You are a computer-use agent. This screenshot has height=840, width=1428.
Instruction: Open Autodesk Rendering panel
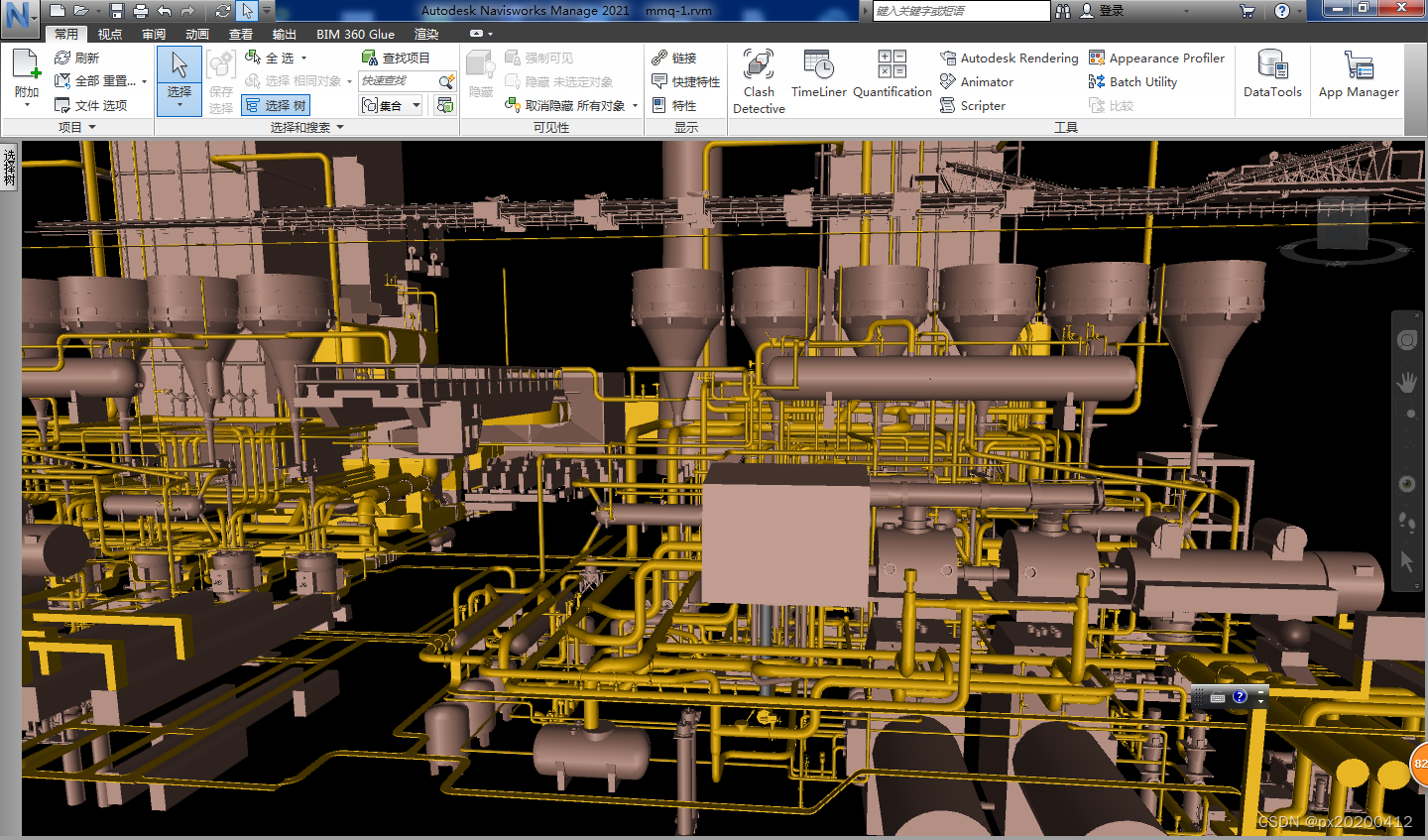pos(1009,59)
